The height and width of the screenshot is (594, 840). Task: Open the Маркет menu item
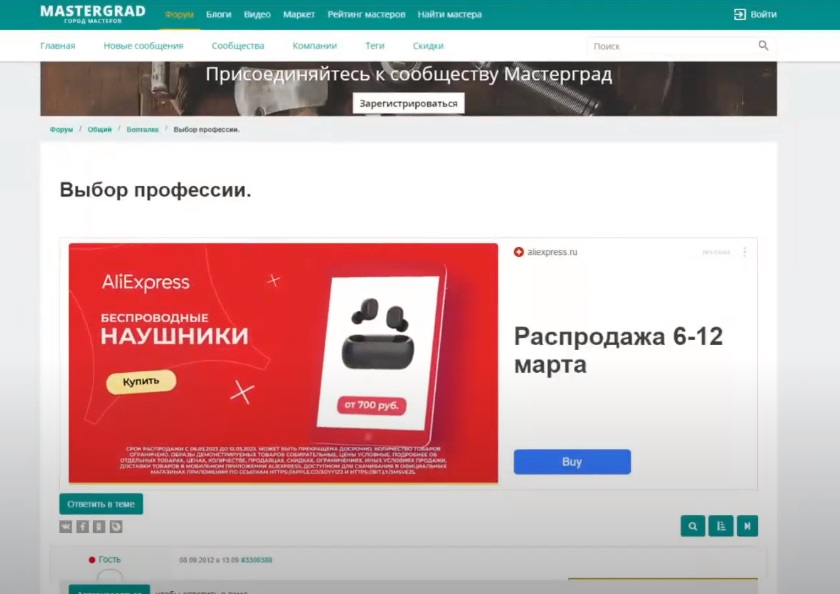coord(299,14)
